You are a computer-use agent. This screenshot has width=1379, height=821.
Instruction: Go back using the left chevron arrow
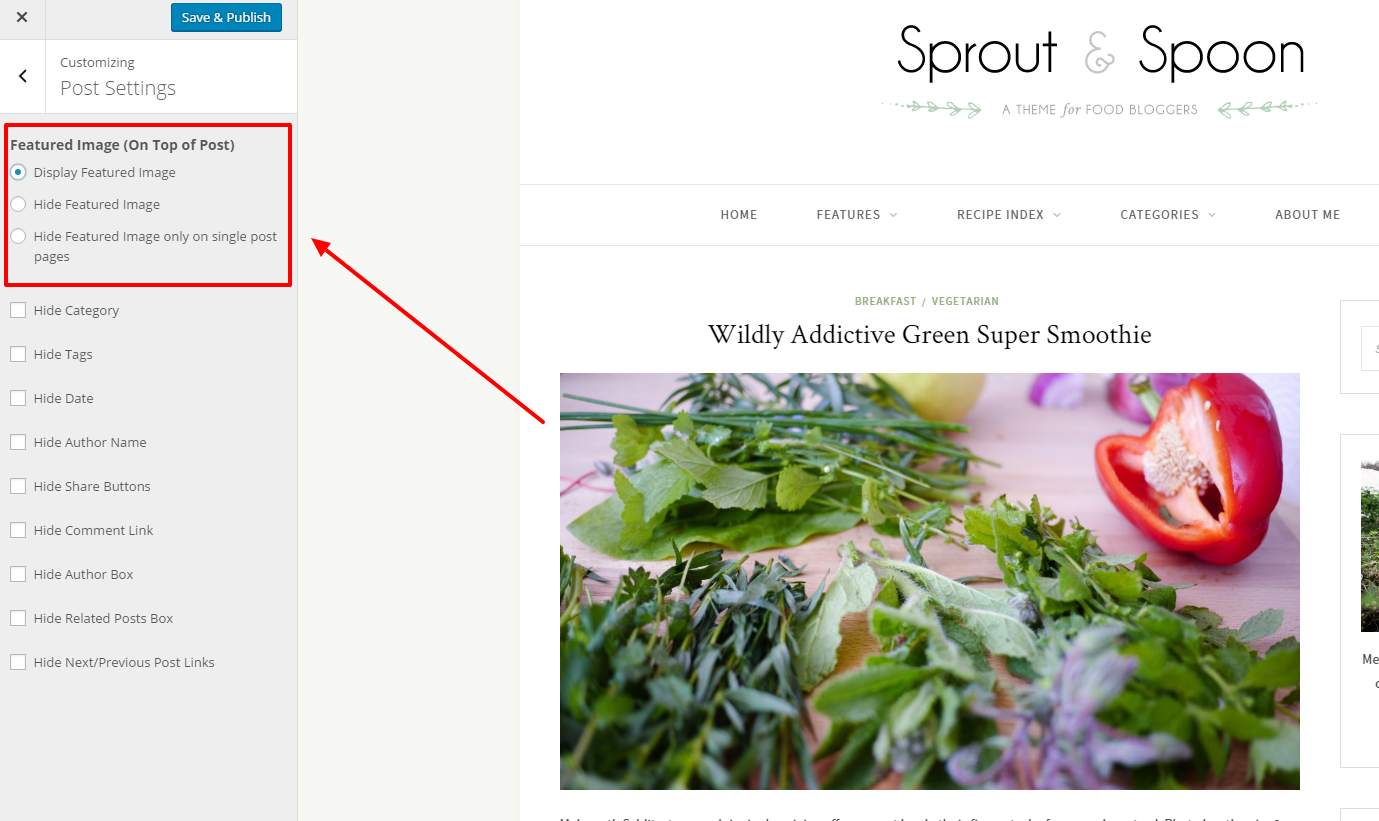23,76
